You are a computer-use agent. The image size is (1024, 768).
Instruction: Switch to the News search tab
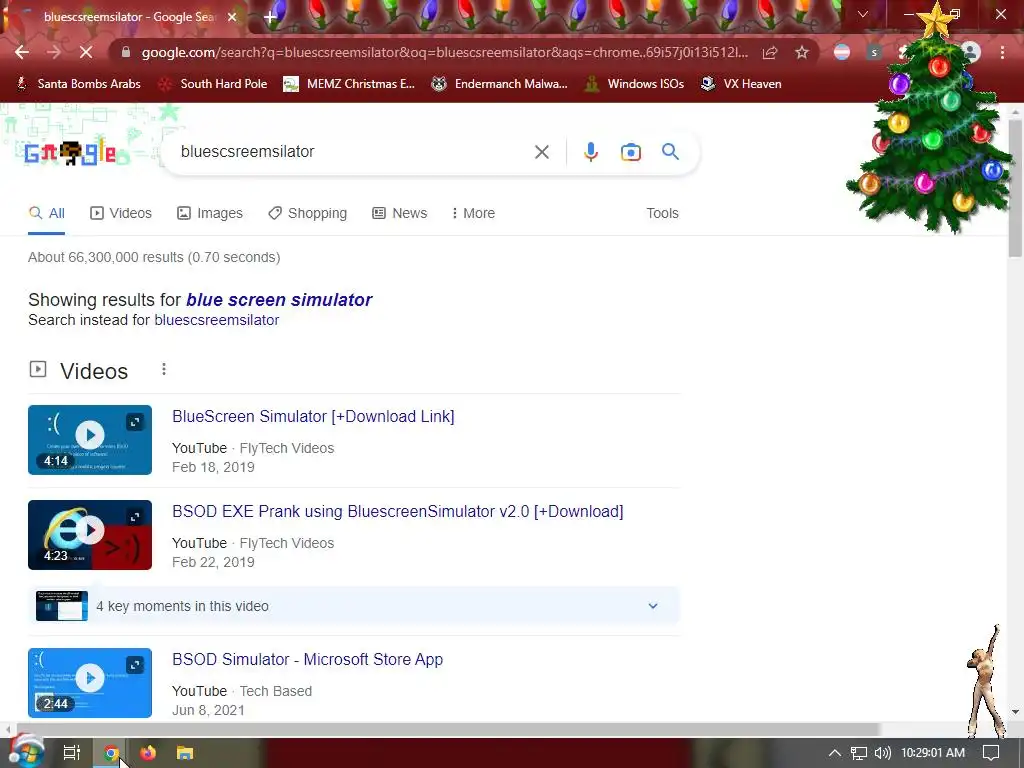tap(400, 213)
